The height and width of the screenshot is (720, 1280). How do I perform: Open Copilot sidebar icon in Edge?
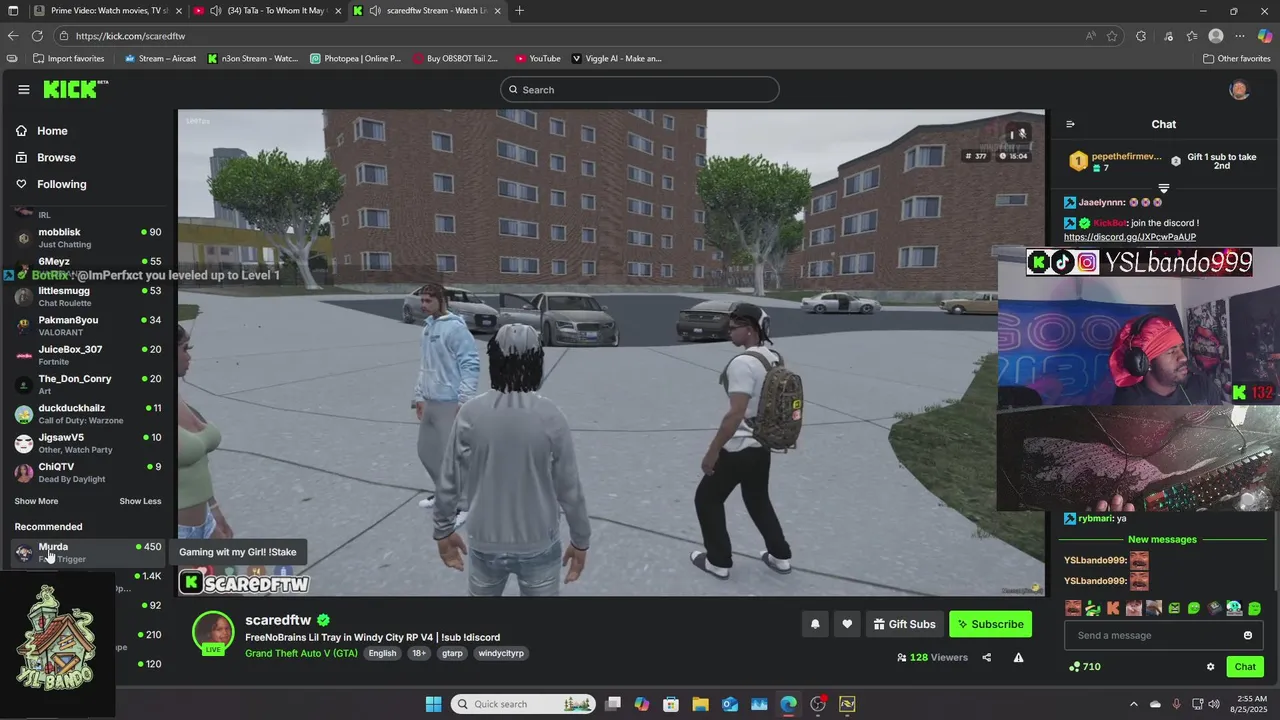tap(1265, 36)
